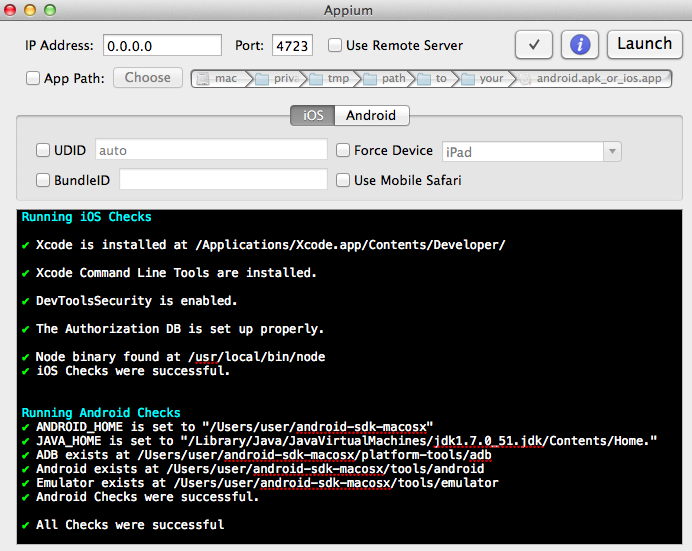Switch to the Android tab
This screenshot has width=692, height=551.
(x=372, y=115)
